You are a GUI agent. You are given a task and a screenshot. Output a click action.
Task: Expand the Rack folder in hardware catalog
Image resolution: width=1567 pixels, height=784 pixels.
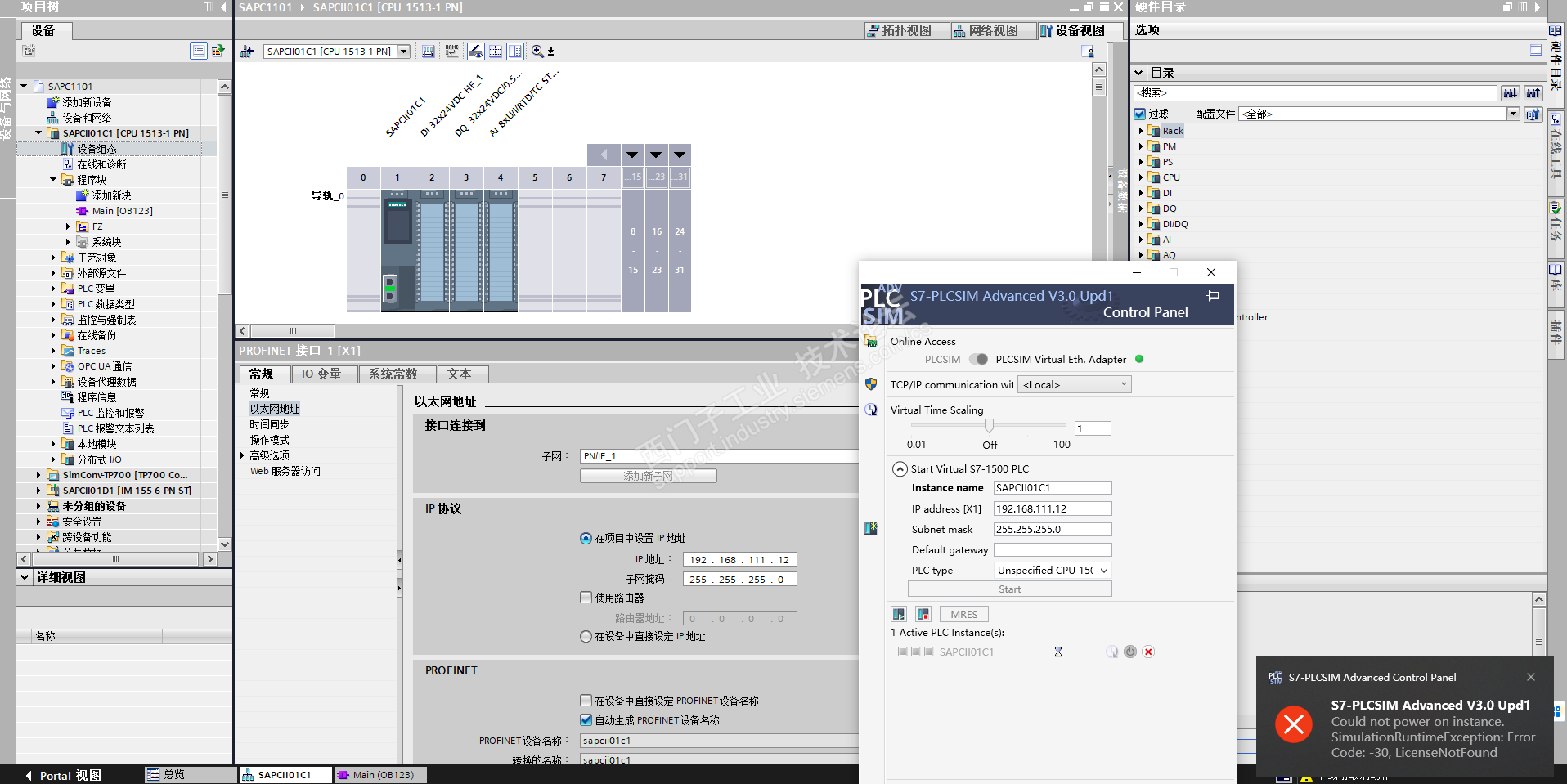tap(1141, 131)
